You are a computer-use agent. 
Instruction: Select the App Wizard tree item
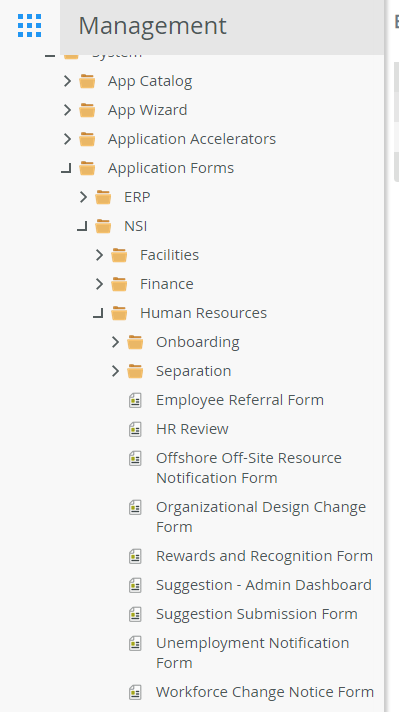pos(148,110)
